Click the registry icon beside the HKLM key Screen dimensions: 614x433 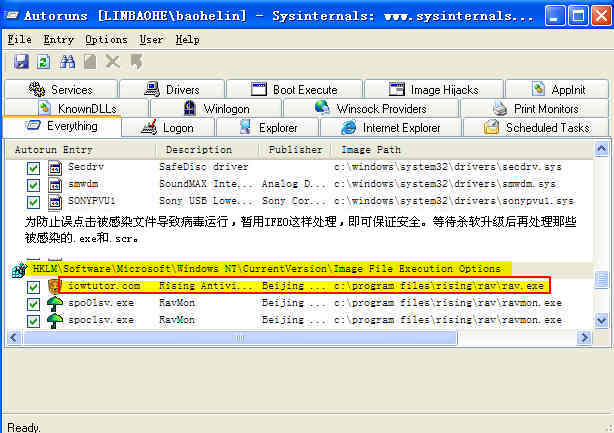pos(19,270)
